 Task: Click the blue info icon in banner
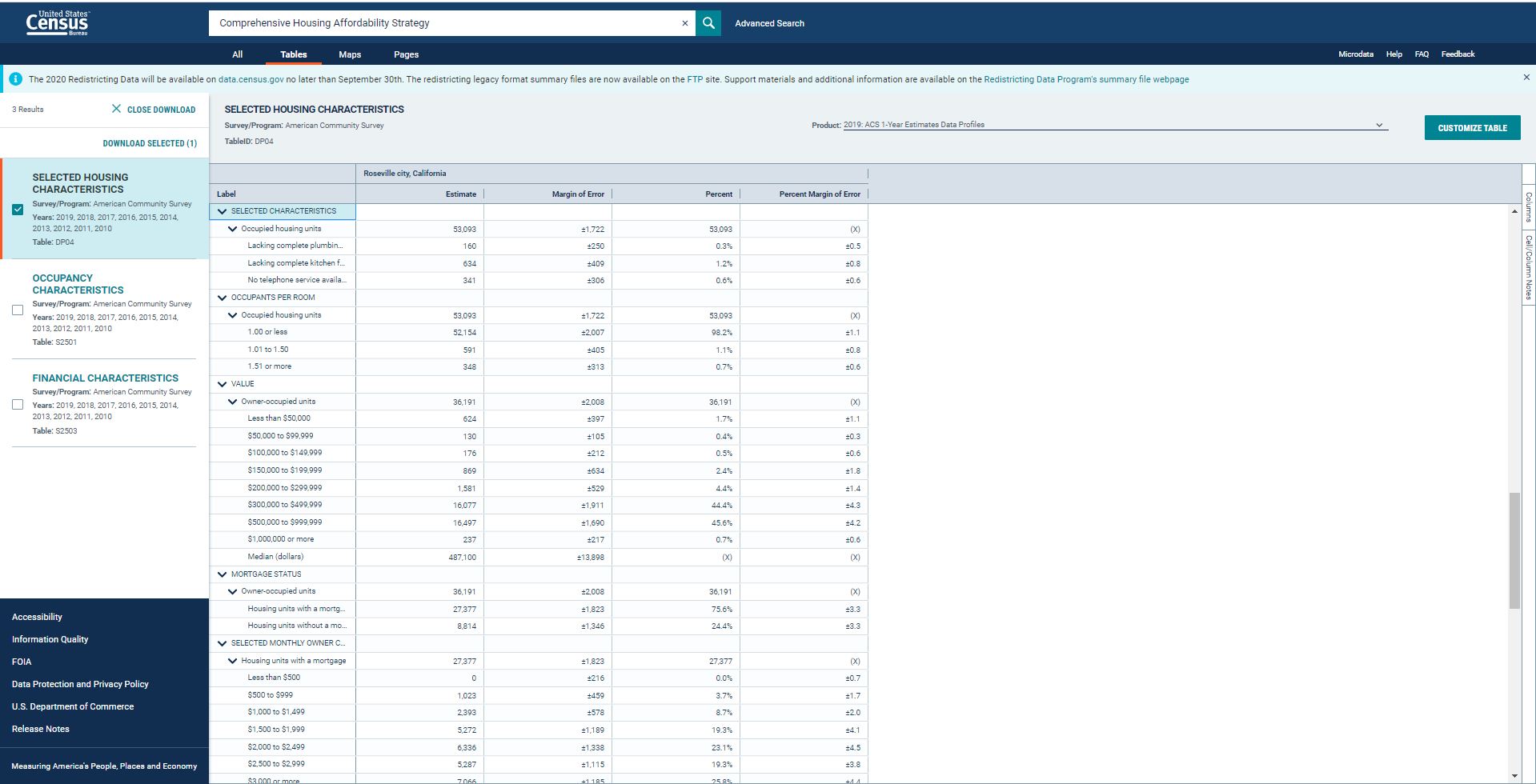pyautogui.click(x=15, y=79)
